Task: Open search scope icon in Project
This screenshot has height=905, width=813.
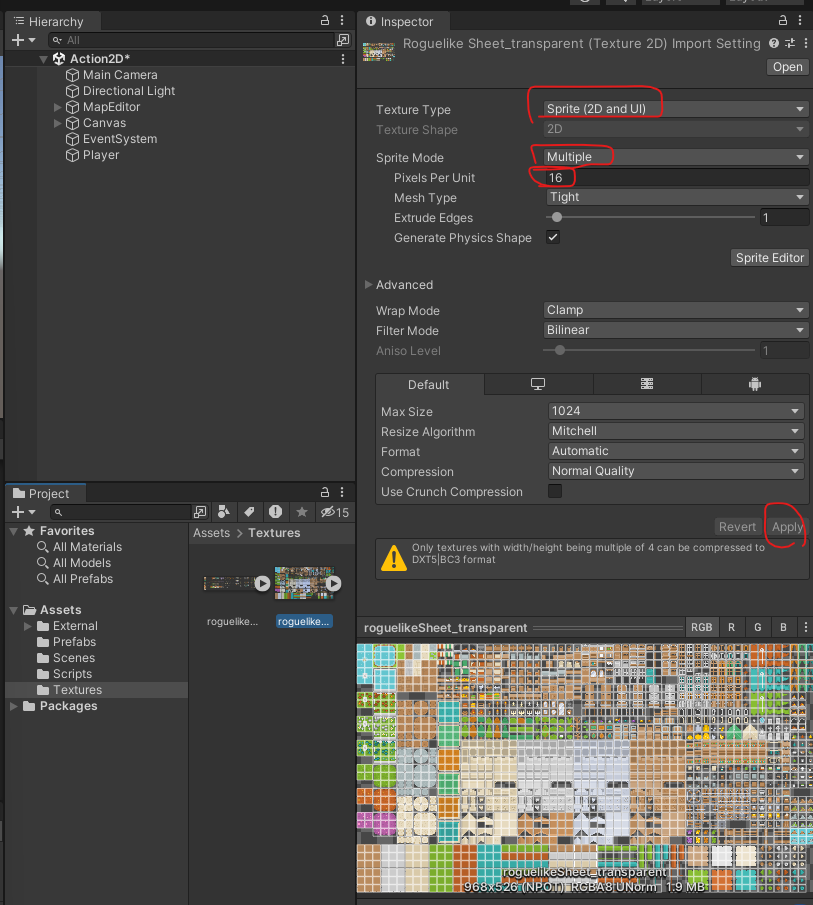Action: point(200,512)
